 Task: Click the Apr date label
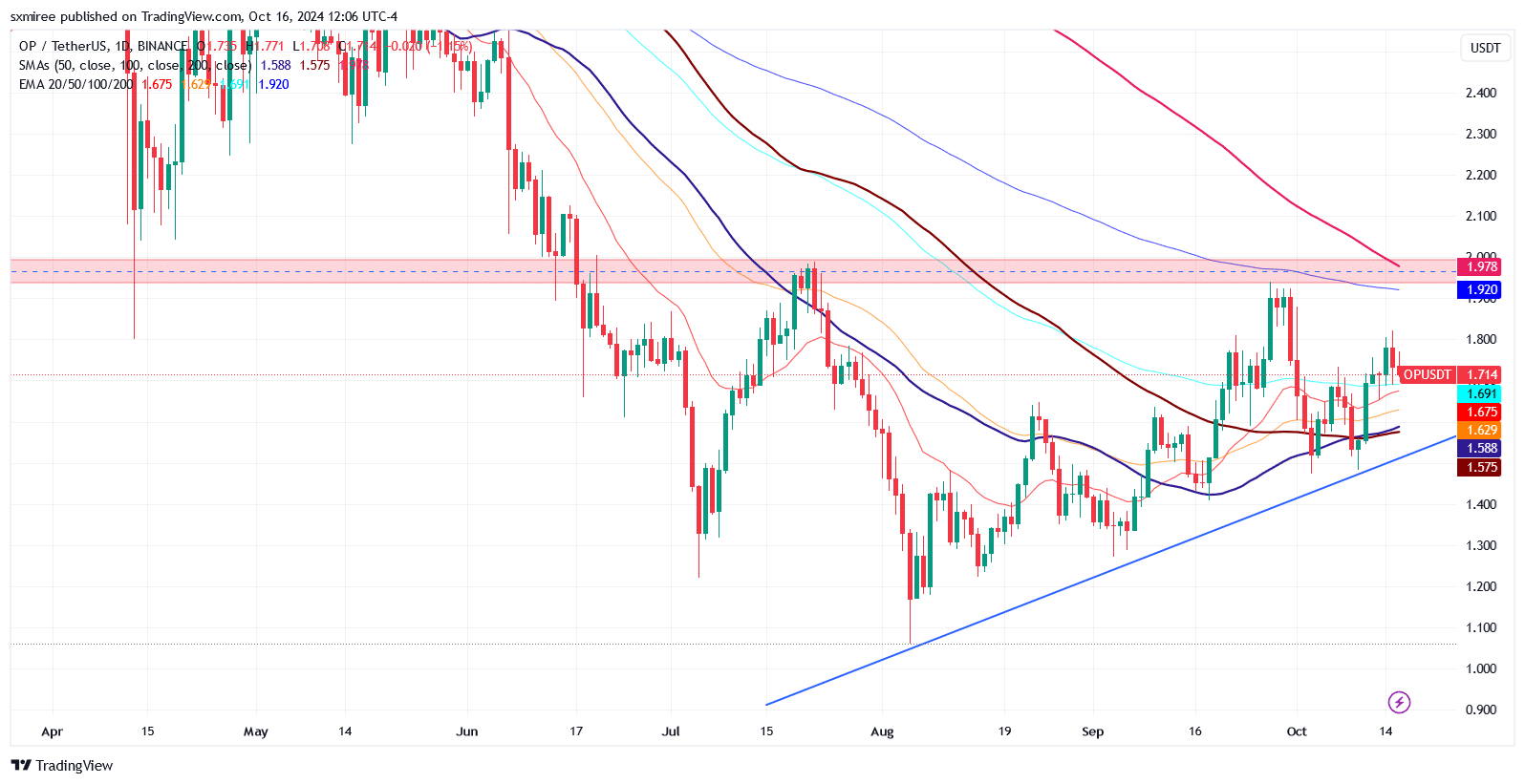[x=52, y=731]
